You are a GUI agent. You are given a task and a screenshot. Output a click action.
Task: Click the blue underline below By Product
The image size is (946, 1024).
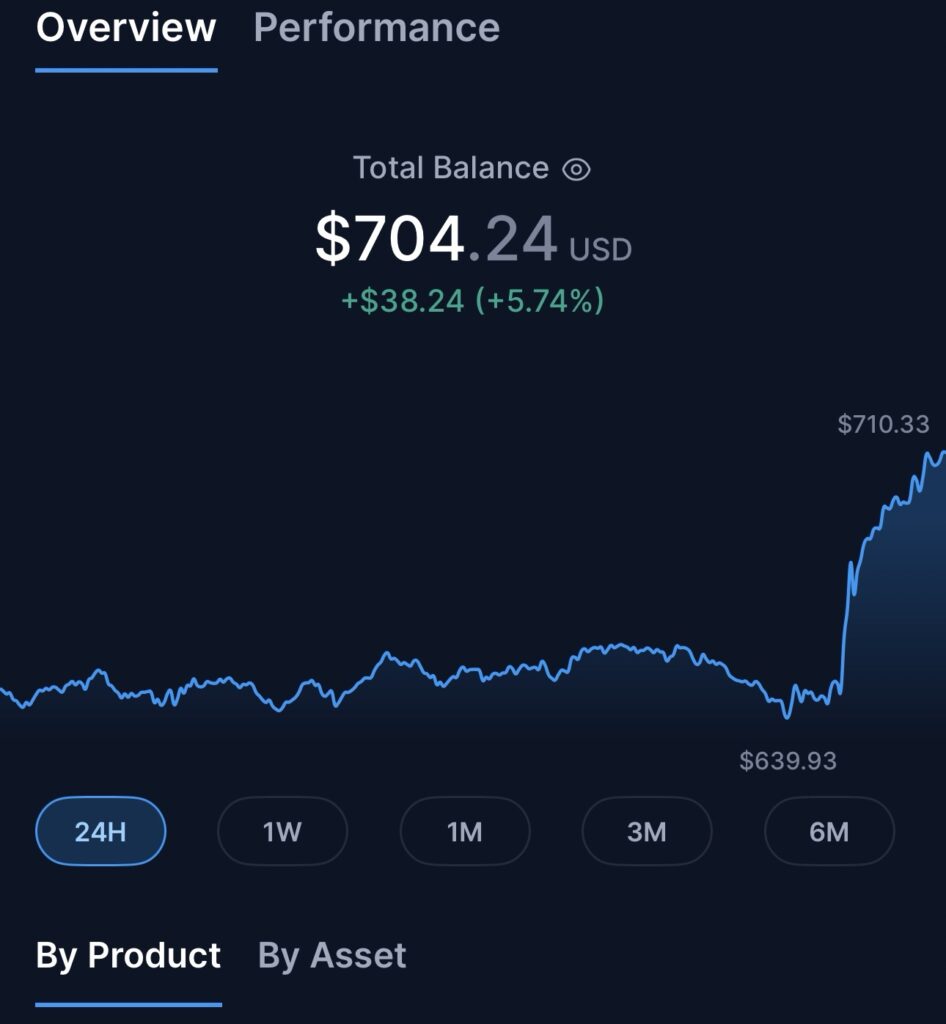point(129,1004)
